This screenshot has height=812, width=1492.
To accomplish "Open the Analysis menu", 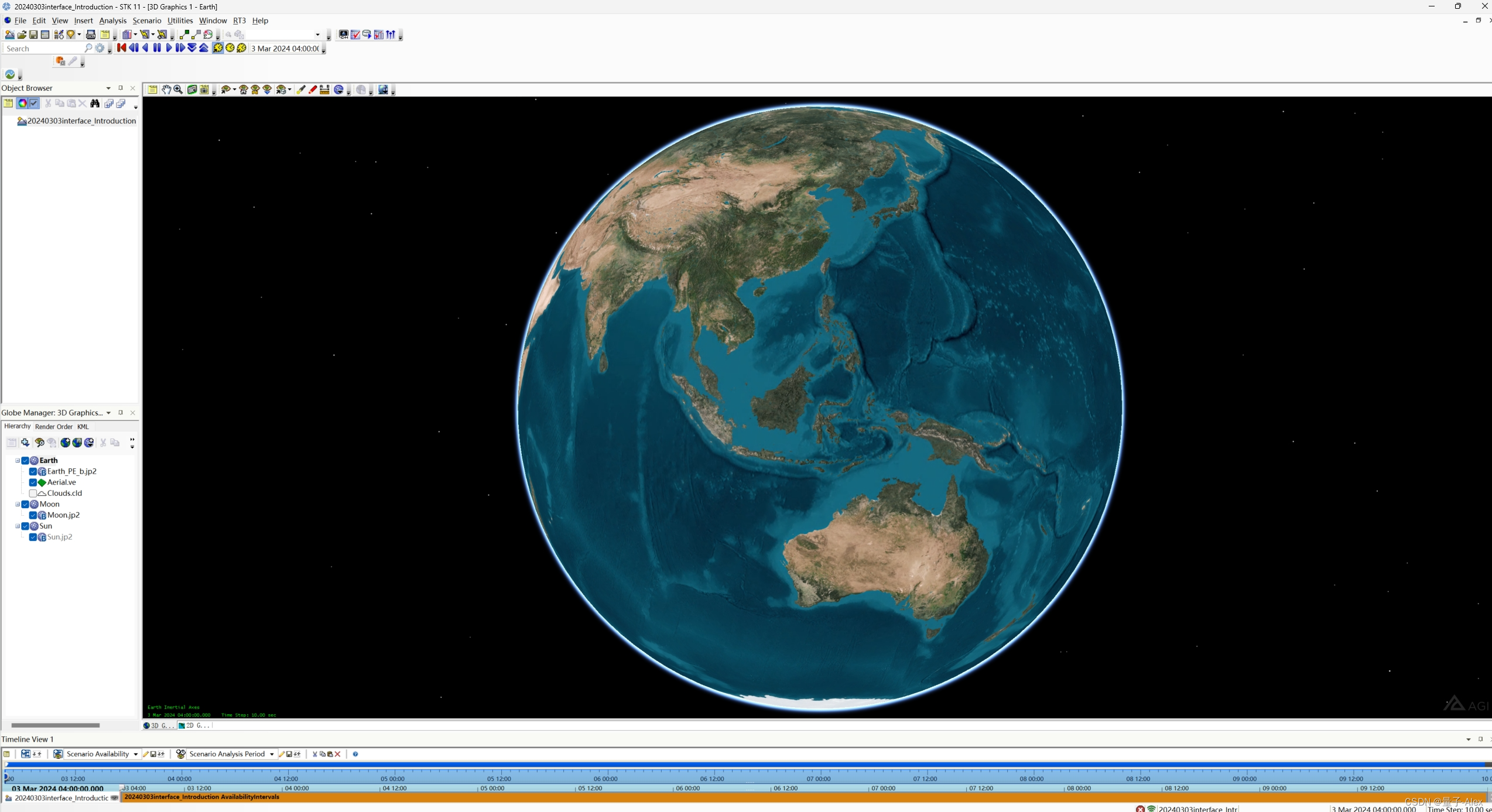I will pyautogui.click(x=111, y=20).
